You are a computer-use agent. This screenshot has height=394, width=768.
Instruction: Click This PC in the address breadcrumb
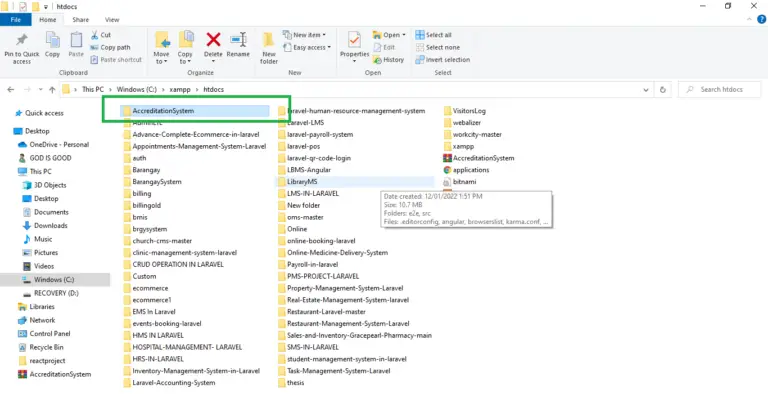(93, 90)
